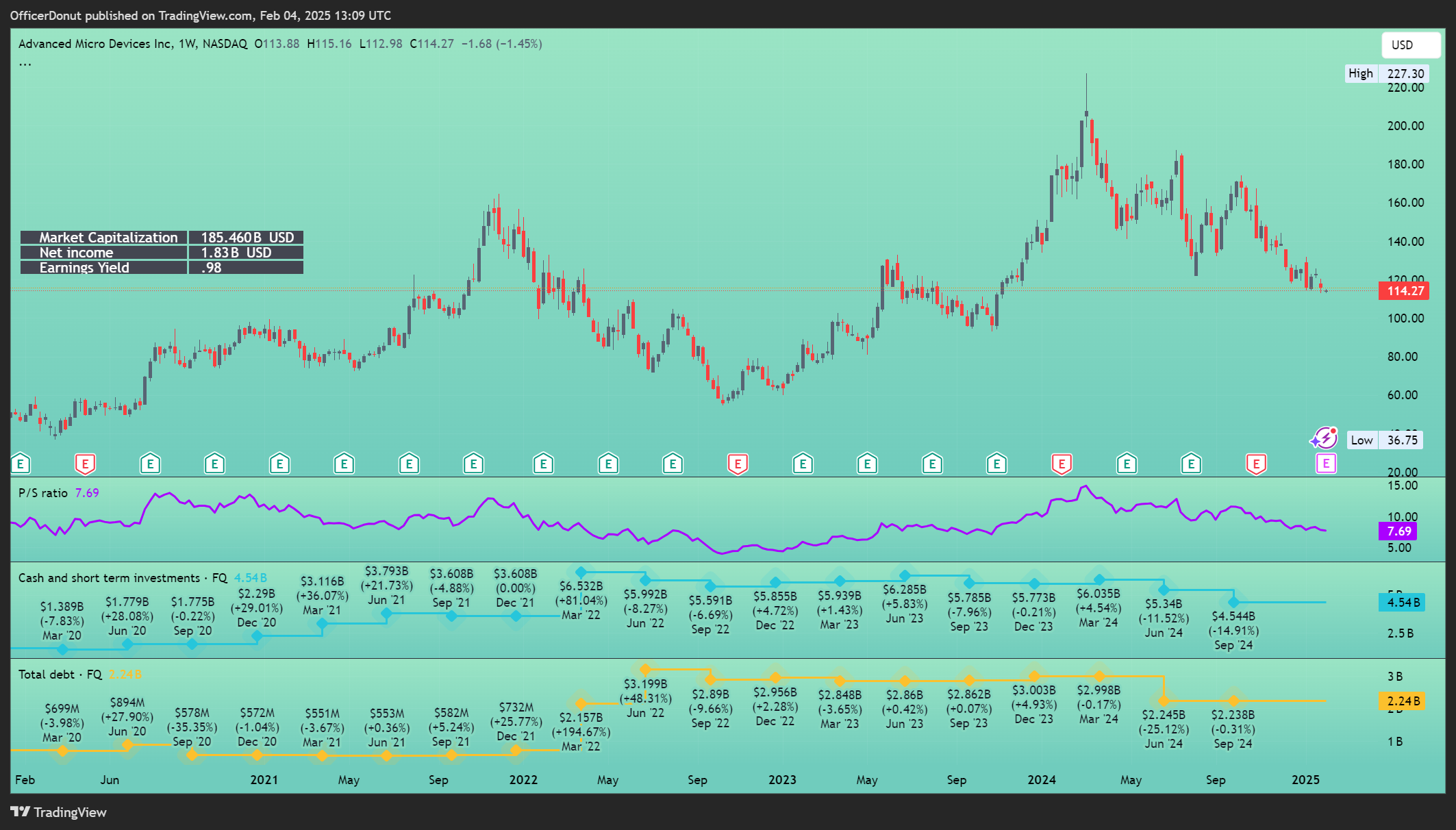1456x830 pixels.
Task: Click the $6.532B Mar '22 cash data label
Action: [x=581, y=601]
